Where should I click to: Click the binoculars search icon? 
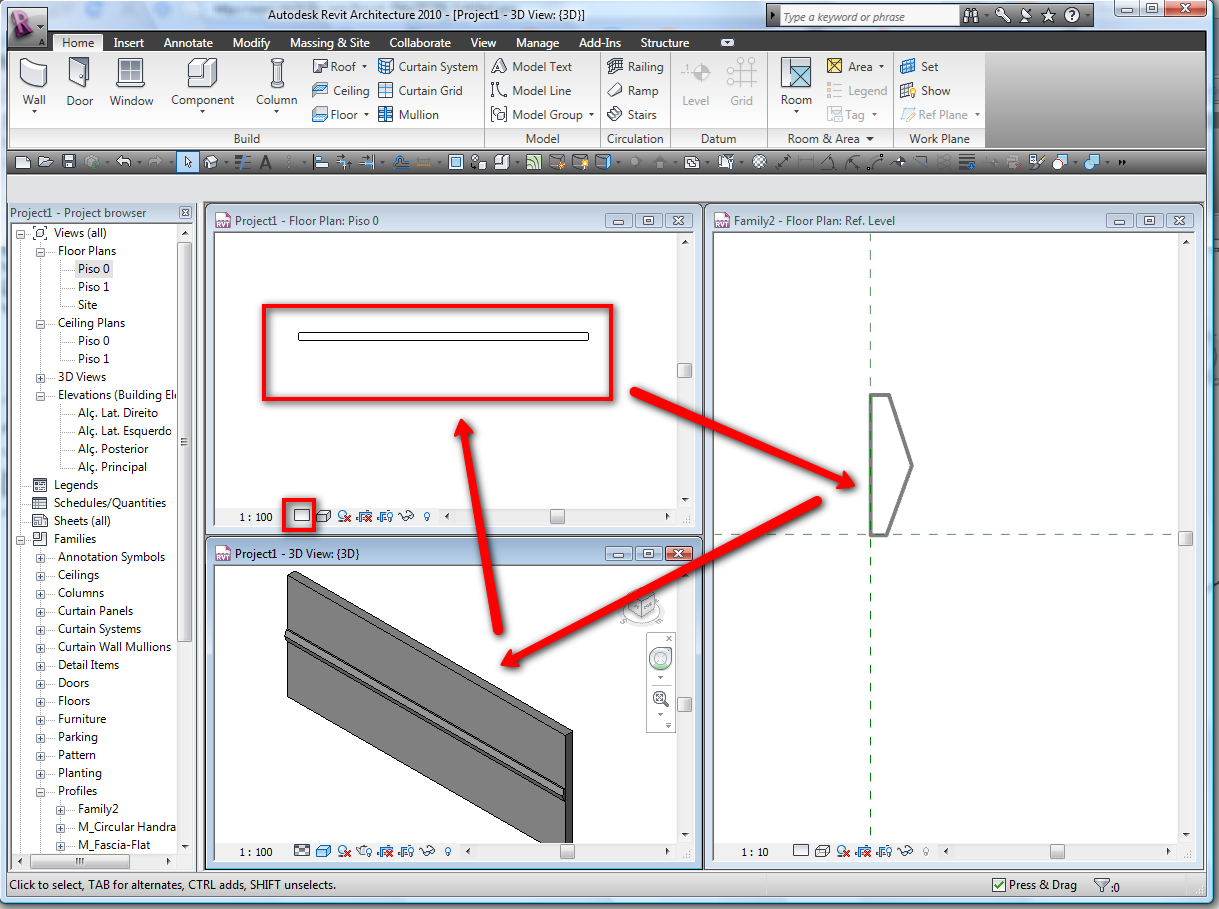[x=970, y=16]
